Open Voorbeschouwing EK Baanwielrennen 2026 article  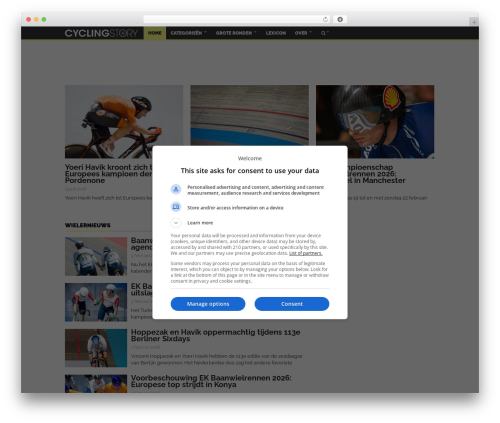coord(211,381)
